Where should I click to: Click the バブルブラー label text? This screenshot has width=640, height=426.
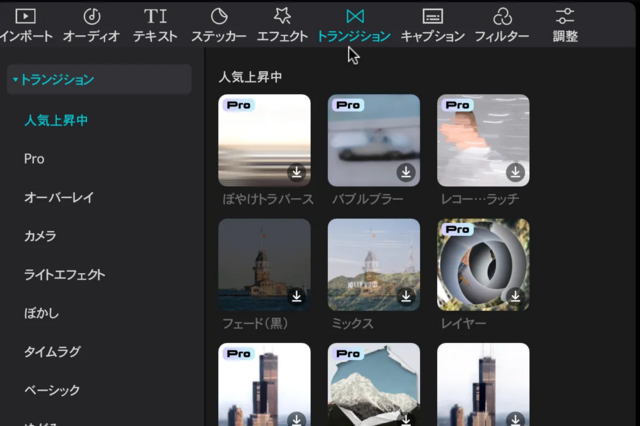coord(368,199)
